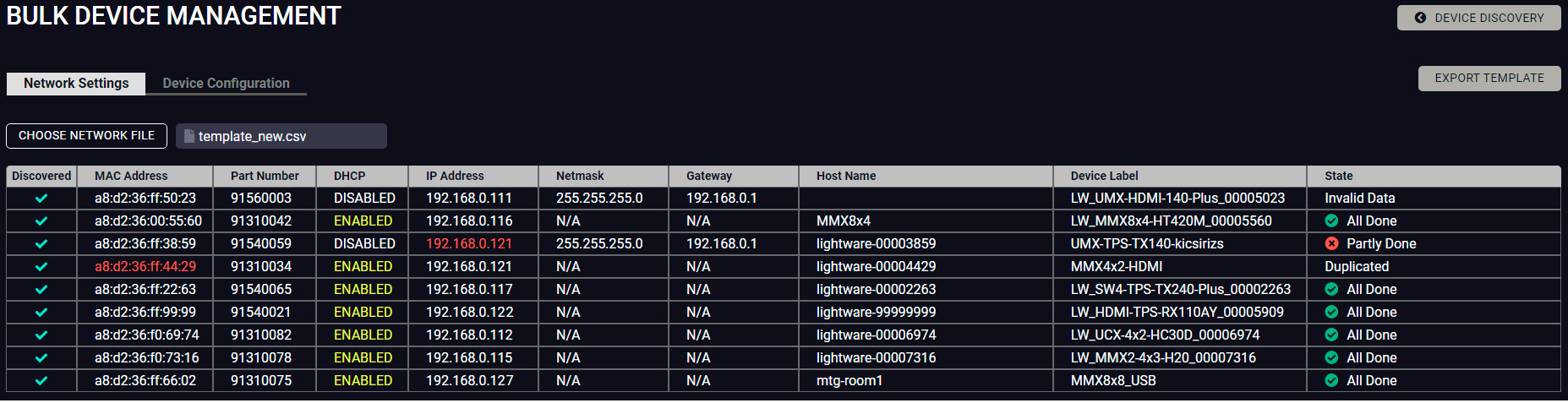Click All Done icon for lightware-00002263 row
Viewport: 1568px width, 403px height.
(1331, 289)
